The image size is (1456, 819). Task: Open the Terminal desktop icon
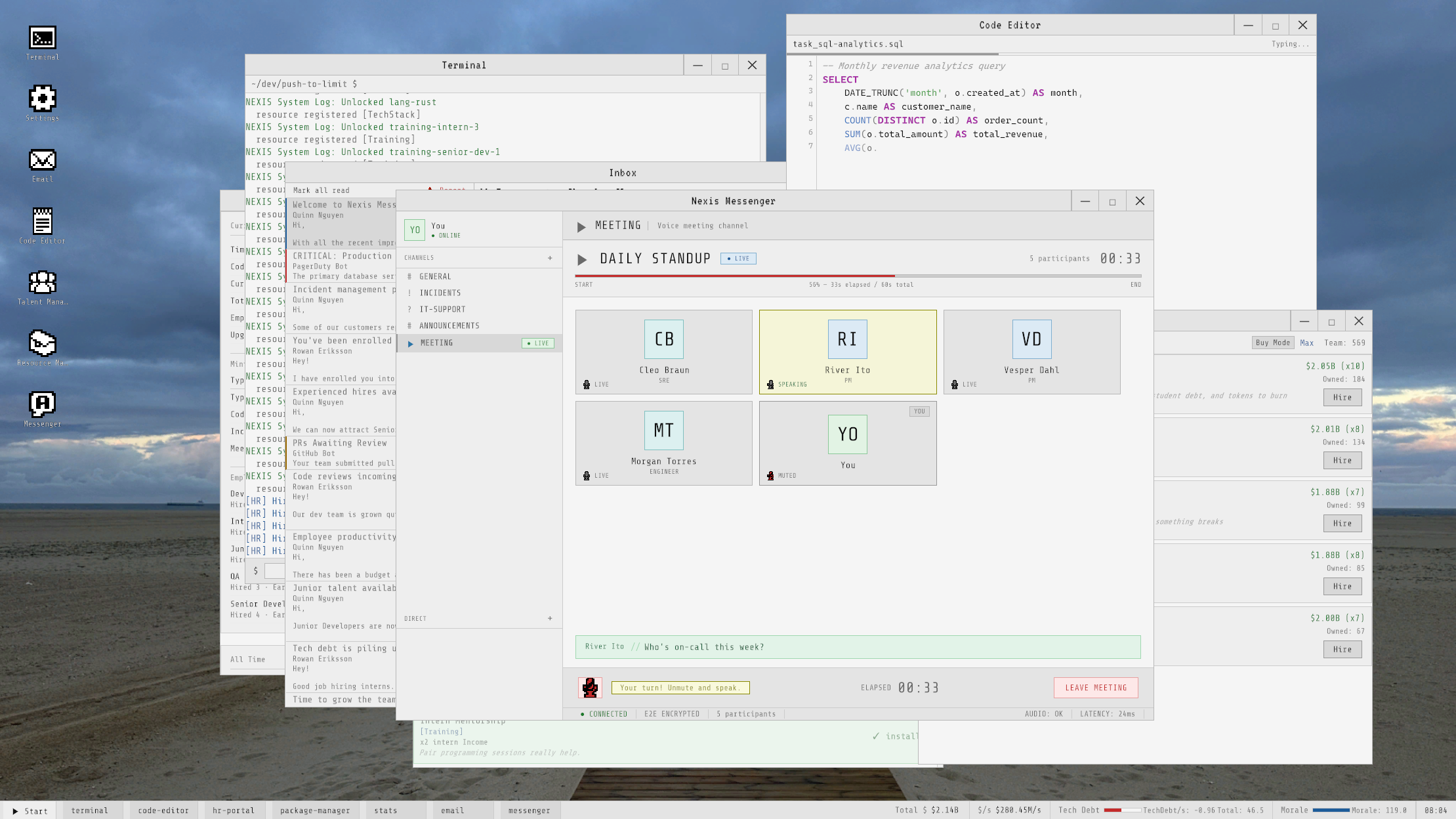point(43,38)
